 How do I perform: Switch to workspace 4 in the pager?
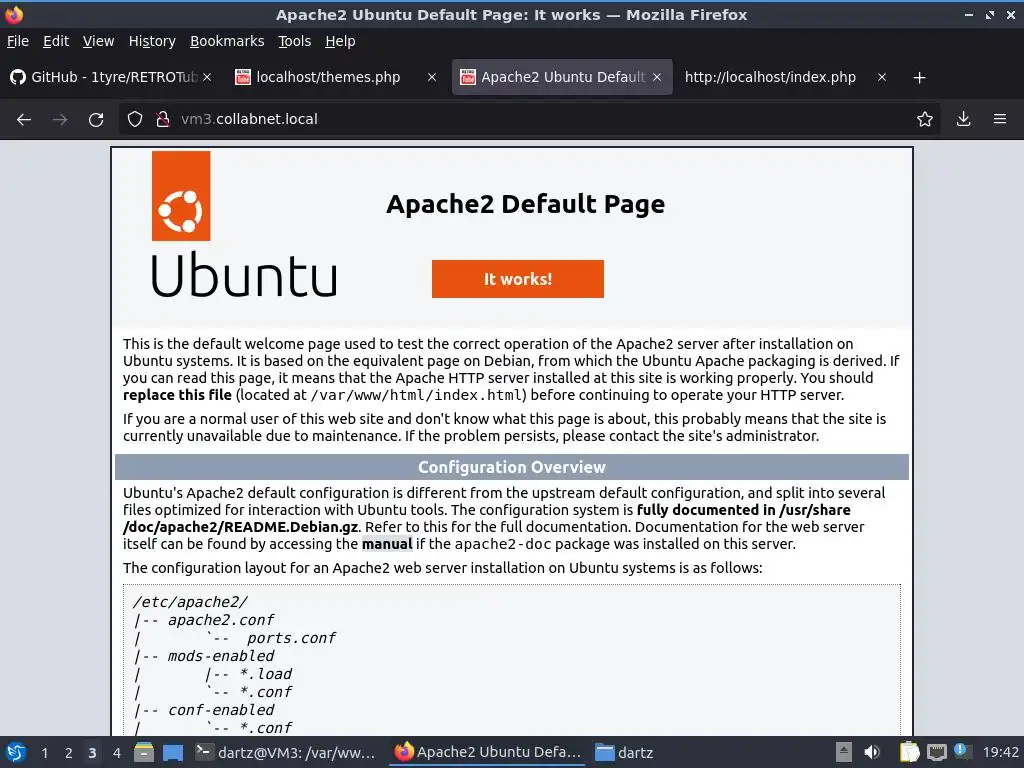click(x=116, y=753)
